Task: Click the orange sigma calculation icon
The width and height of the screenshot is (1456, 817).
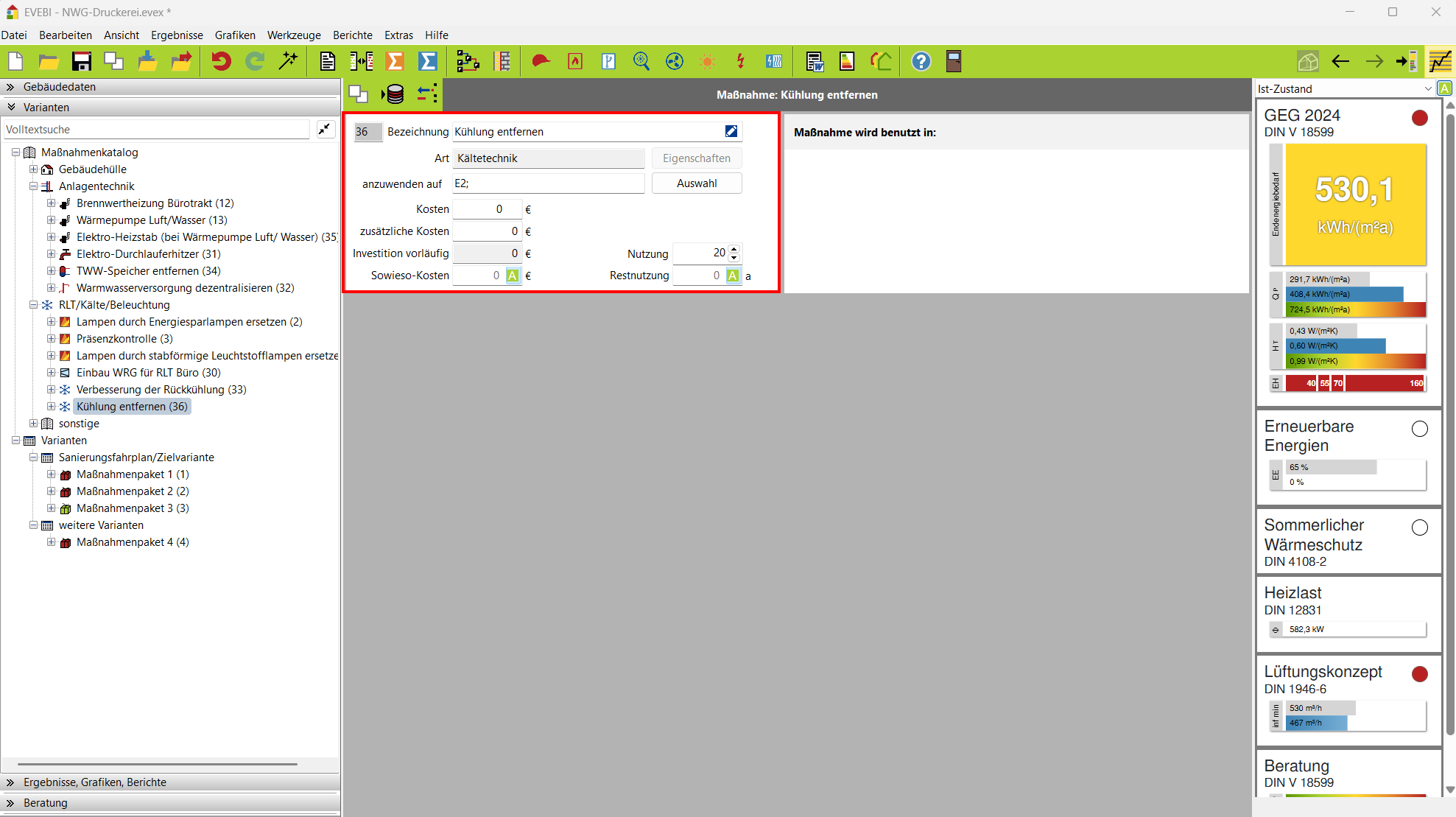Action: coord(395,62)
